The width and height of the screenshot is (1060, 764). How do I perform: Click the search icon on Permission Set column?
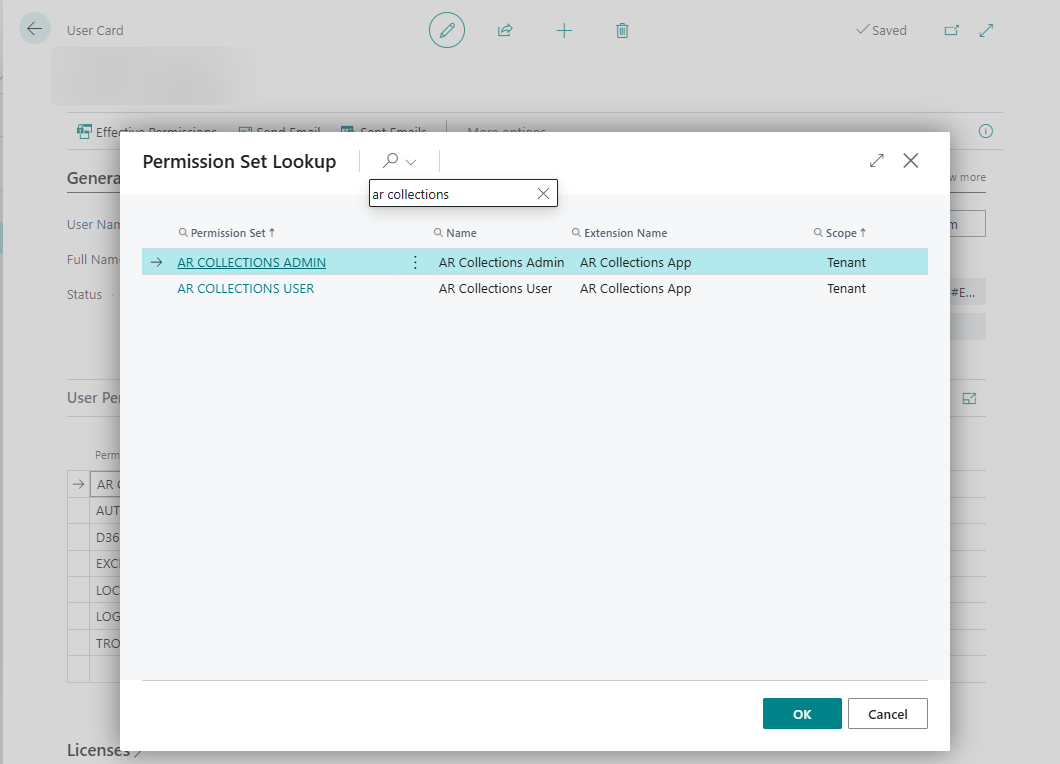point(184,232)
